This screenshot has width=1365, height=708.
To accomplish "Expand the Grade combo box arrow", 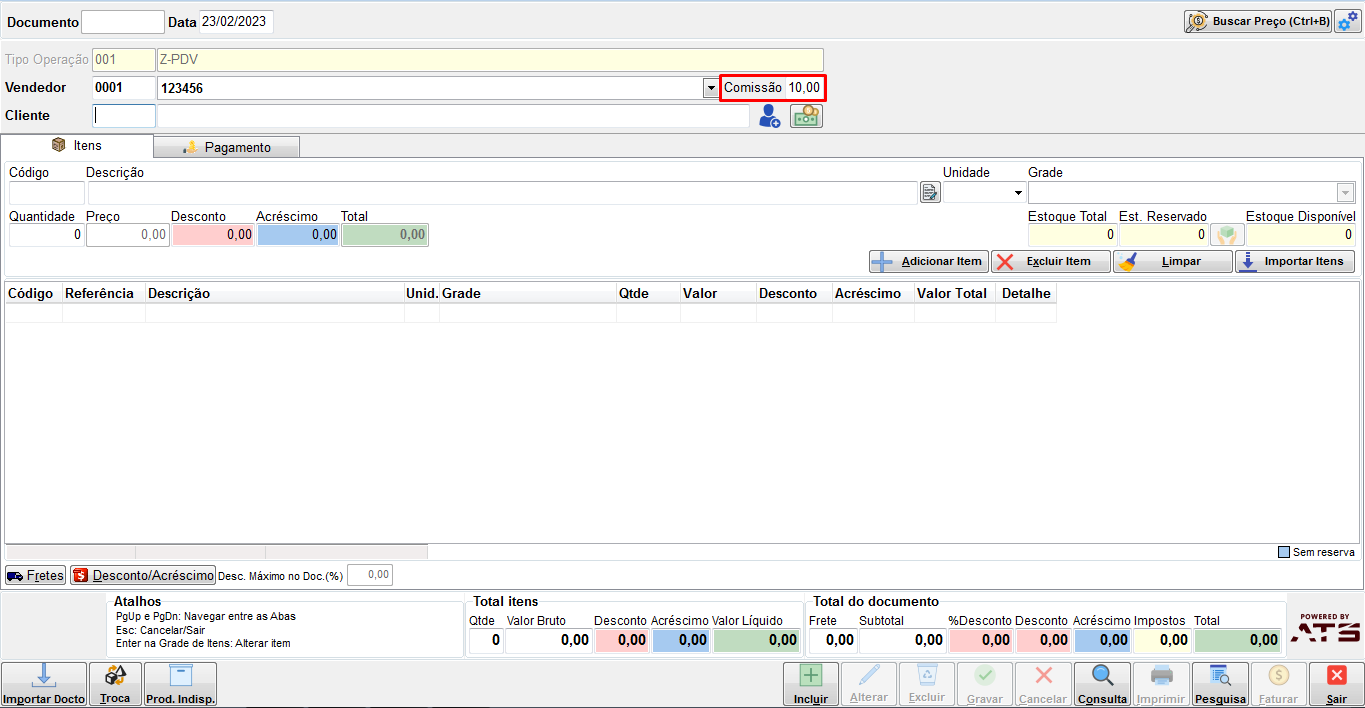I will point(1346,192).
